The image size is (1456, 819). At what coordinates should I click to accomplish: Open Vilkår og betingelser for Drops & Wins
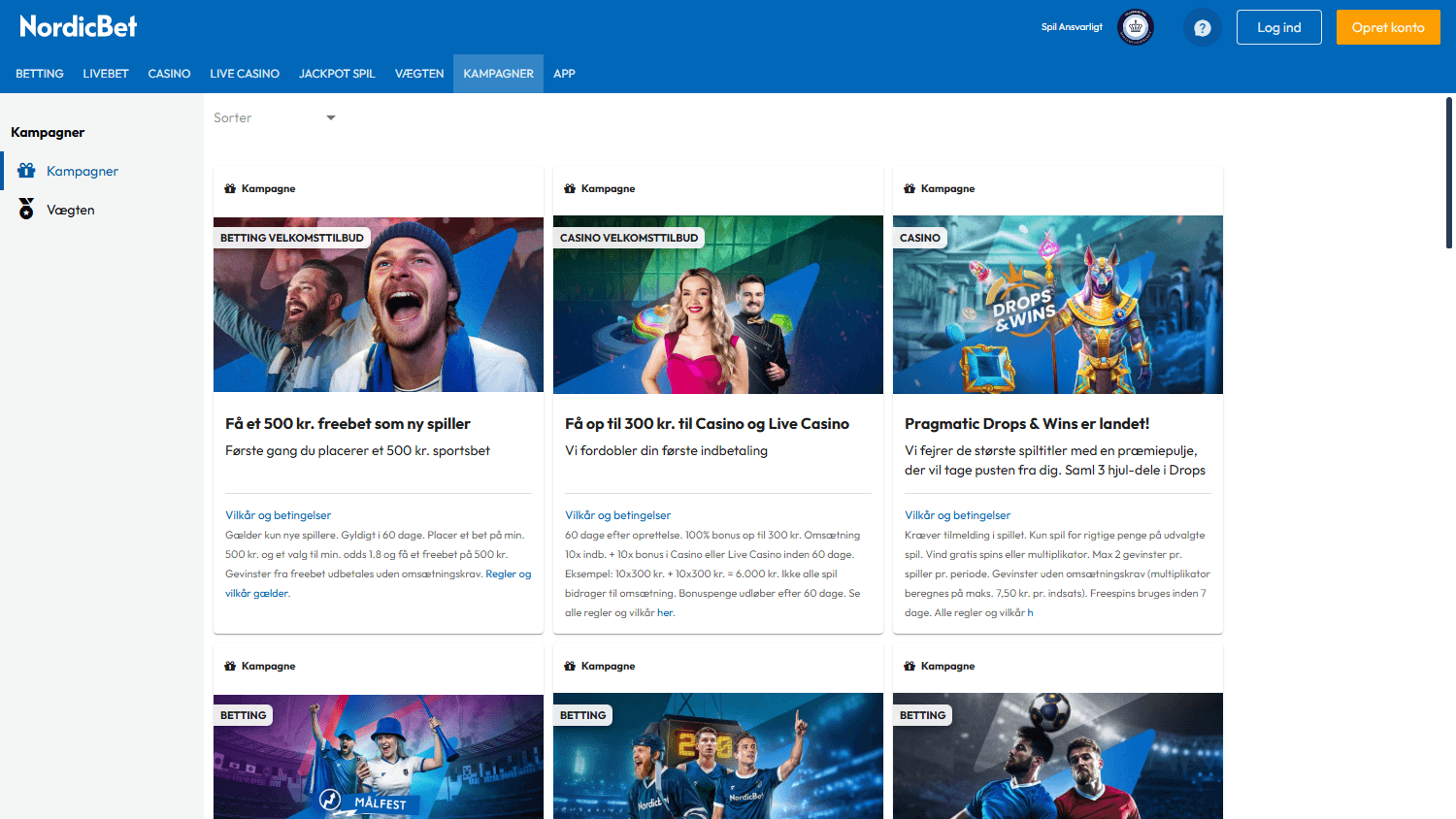point(958,515)
